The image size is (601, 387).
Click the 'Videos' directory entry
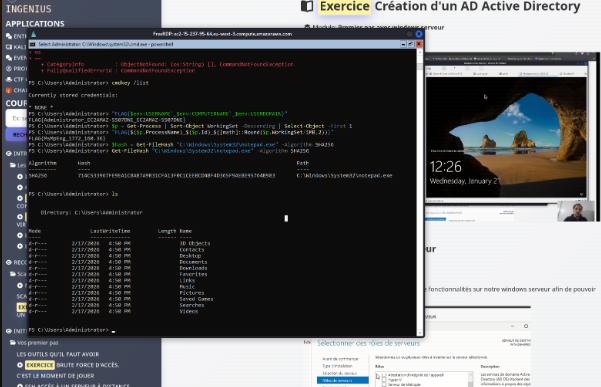coord(189,311)
